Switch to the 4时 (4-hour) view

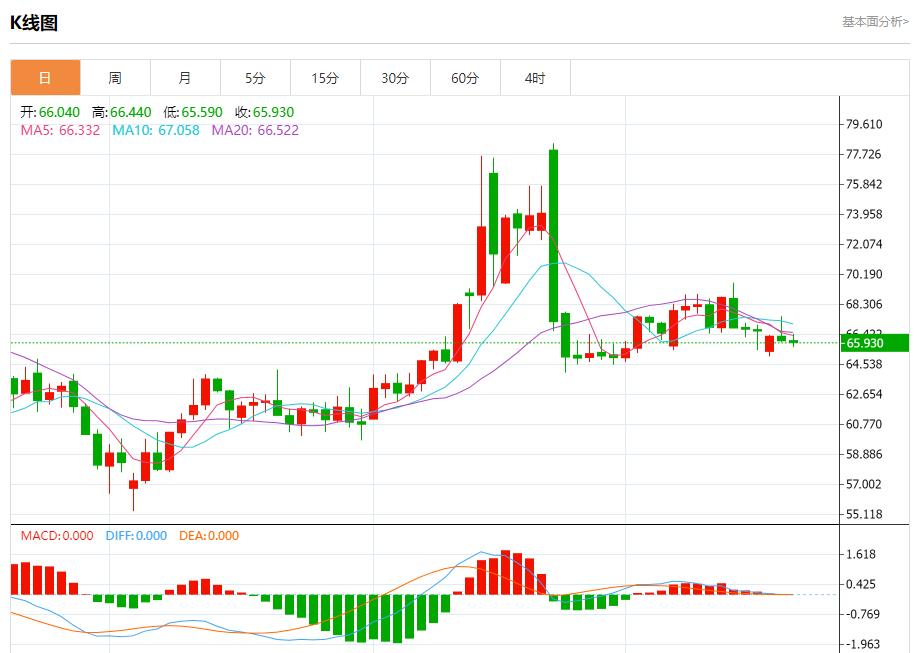(535, 77)
